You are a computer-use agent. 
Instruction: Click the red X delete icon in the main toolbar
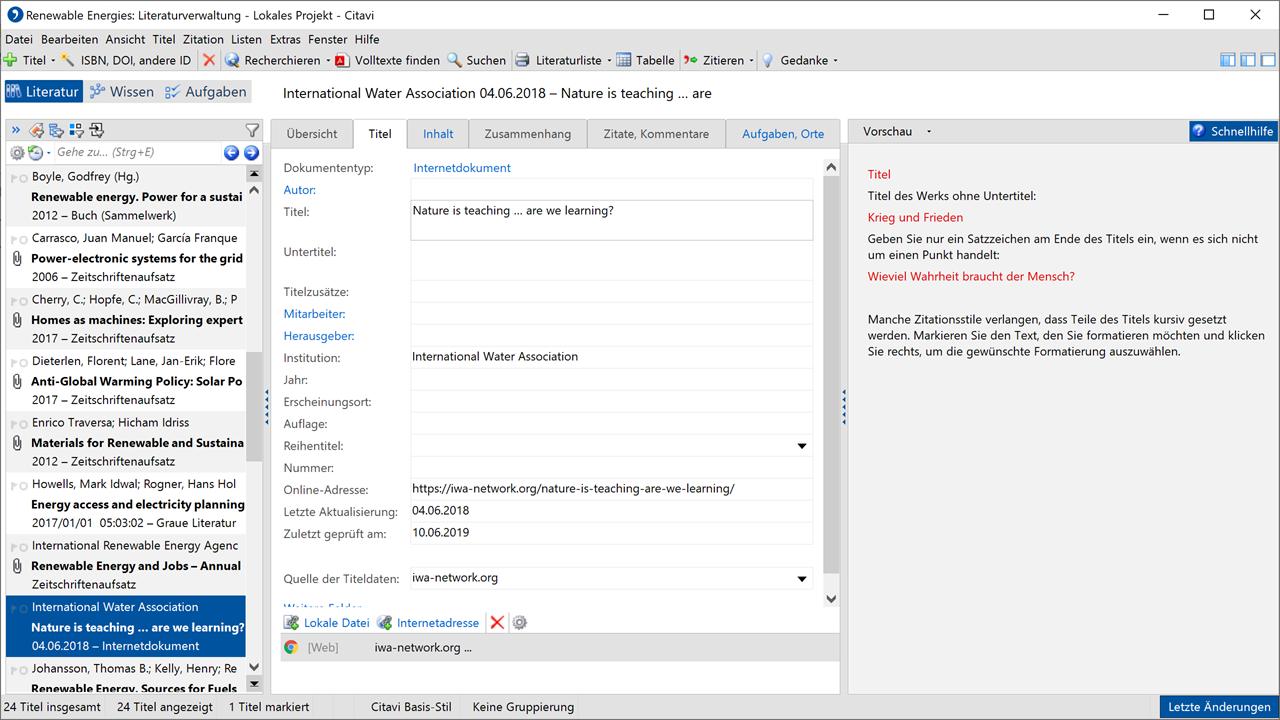tap(209, 60)
